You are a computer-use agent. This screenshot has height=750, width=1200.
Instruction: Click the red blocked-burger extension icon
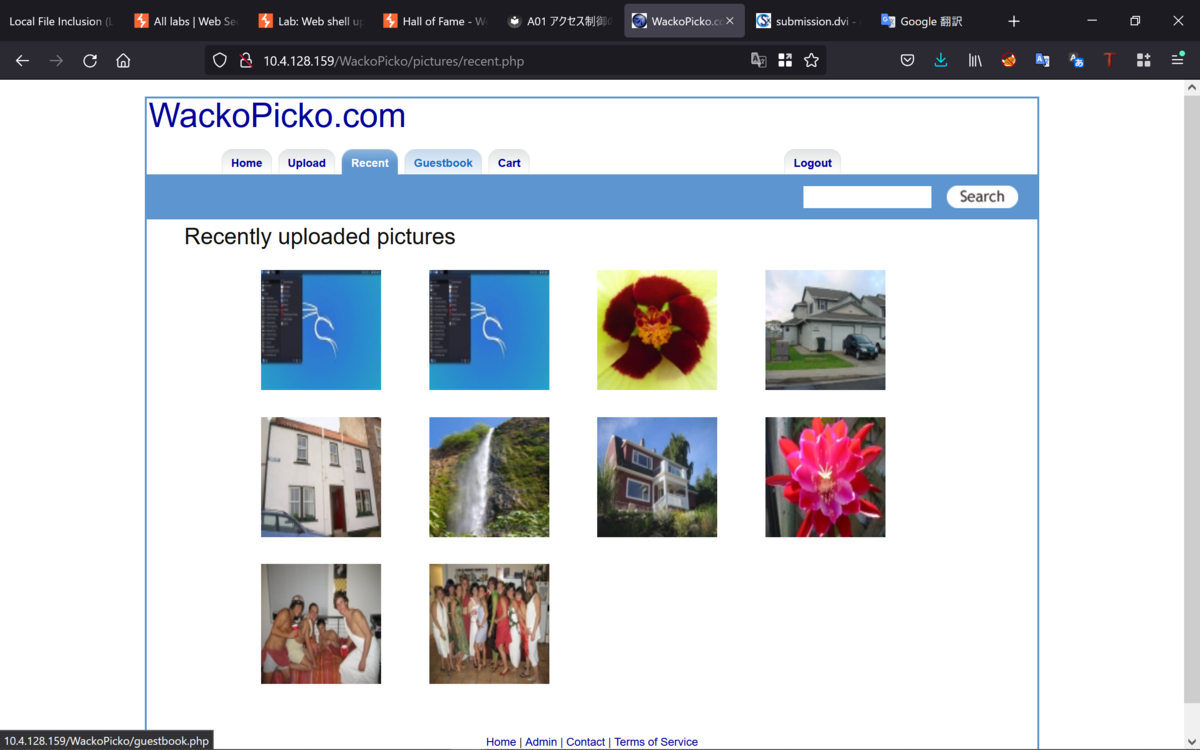pos(1009,61)
